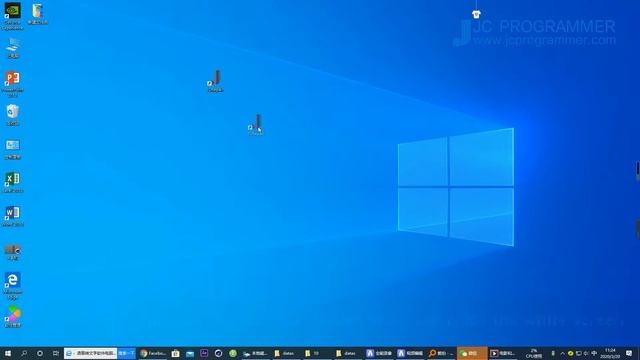Switch to the orange magnifier taskbar app
The width and height of the screenshot is (640, 360).
441,353
